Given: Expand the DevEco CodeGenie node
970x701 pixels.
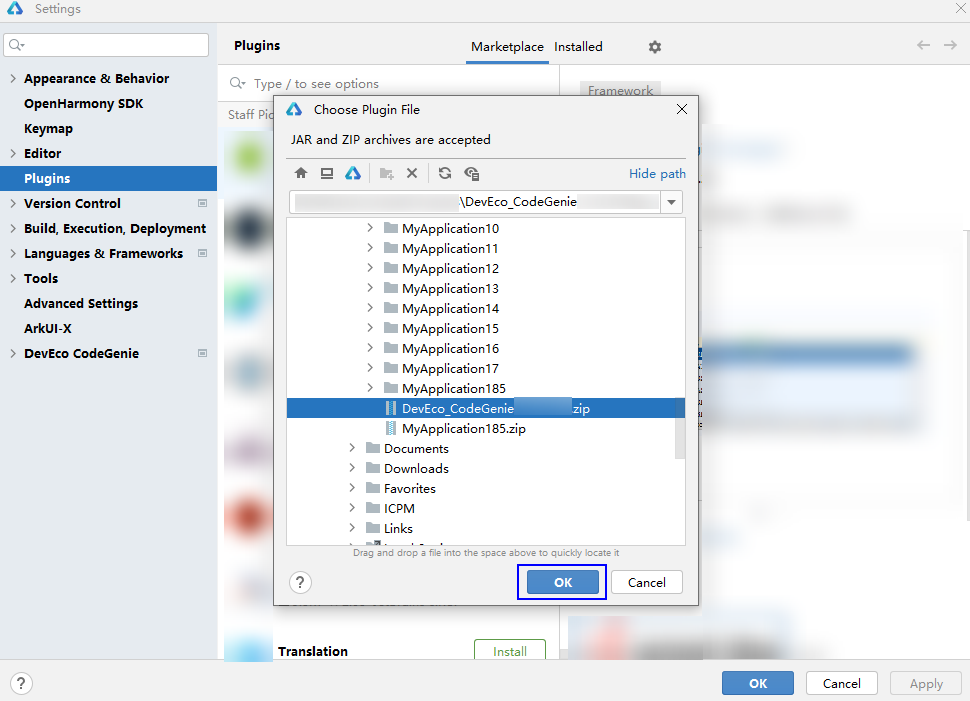Looking at the screenshot, I should click(x=13, y=353).
